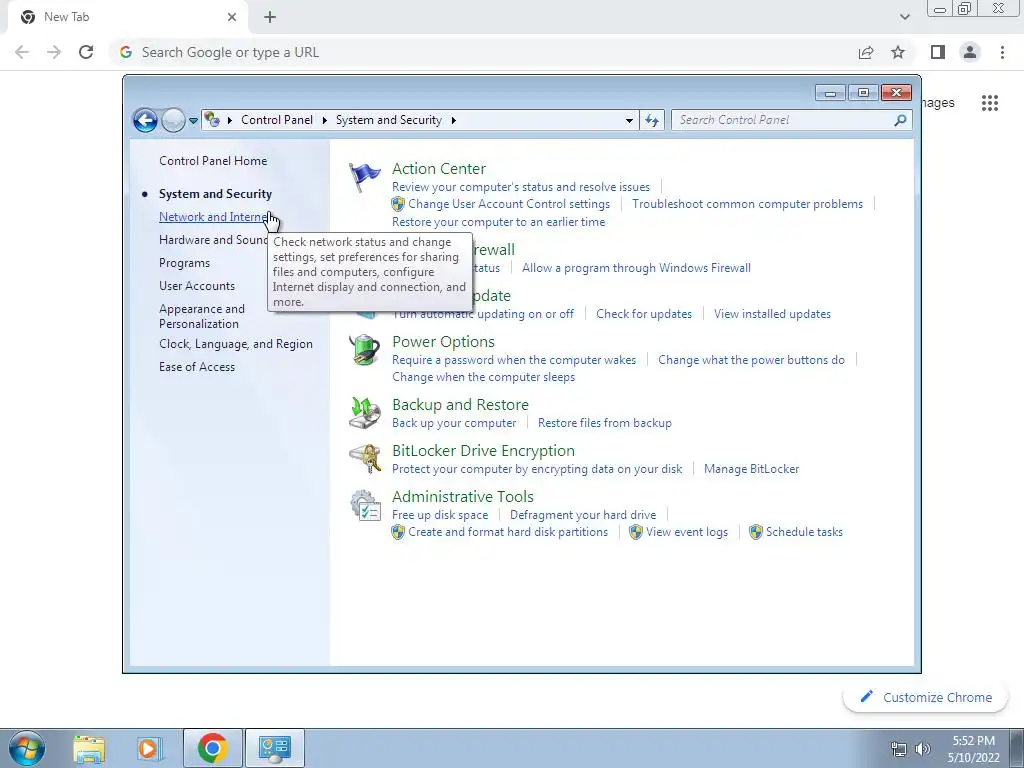Expand the address bar previous locations dropdown
1024x768 pixels.
click(x=629, y=120)
